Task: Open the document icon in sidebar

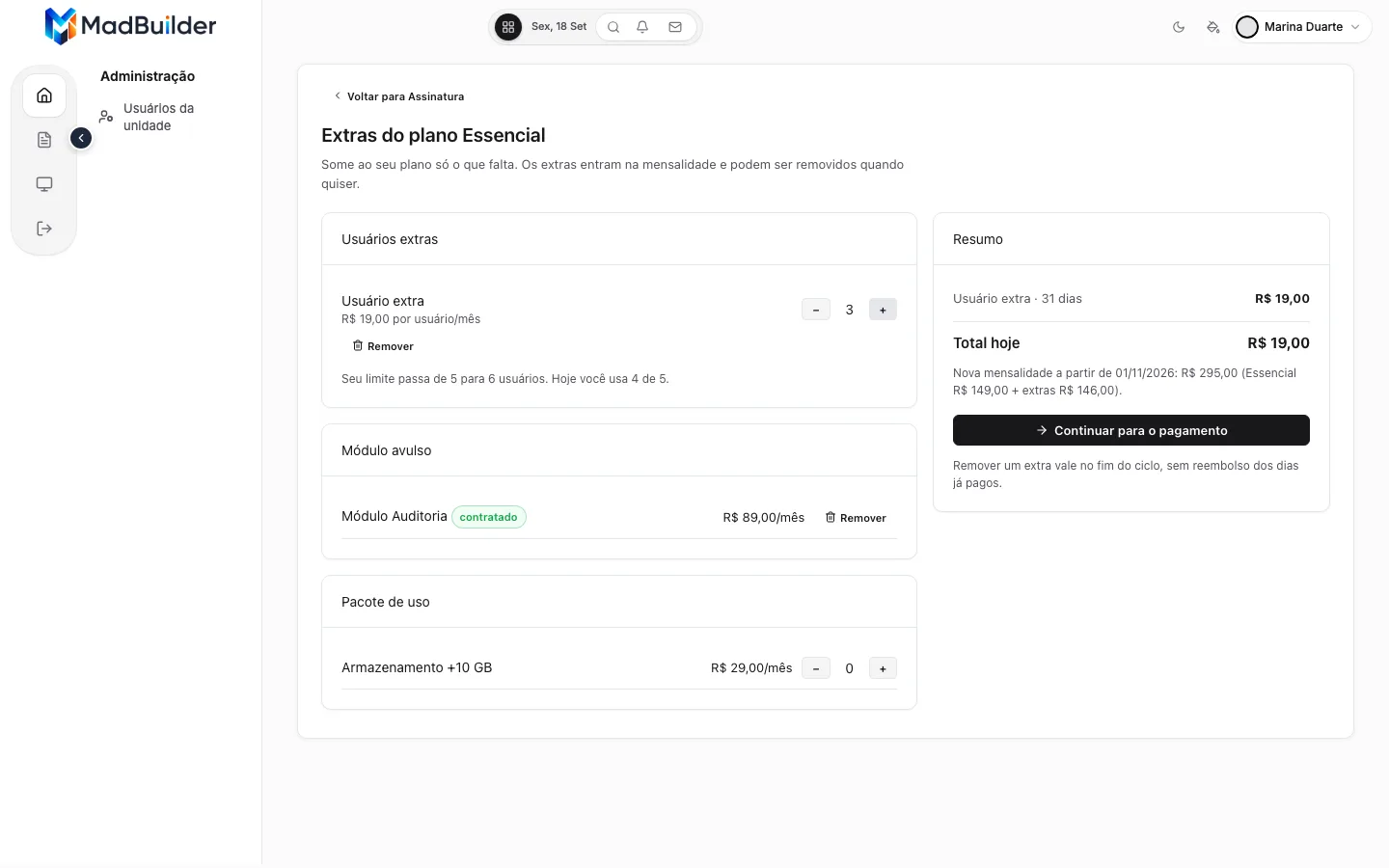Action: coord(44,140)
